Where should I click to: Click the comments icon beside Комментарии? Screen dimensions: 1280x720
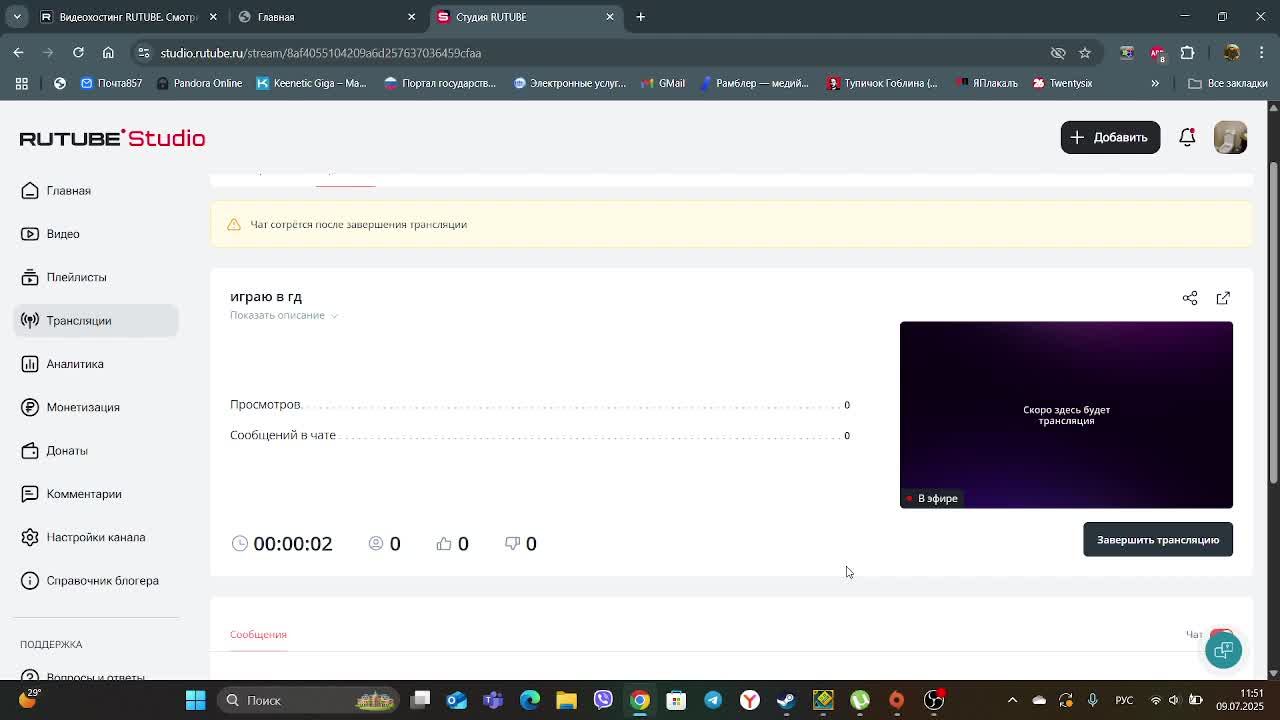click(30, 494)
